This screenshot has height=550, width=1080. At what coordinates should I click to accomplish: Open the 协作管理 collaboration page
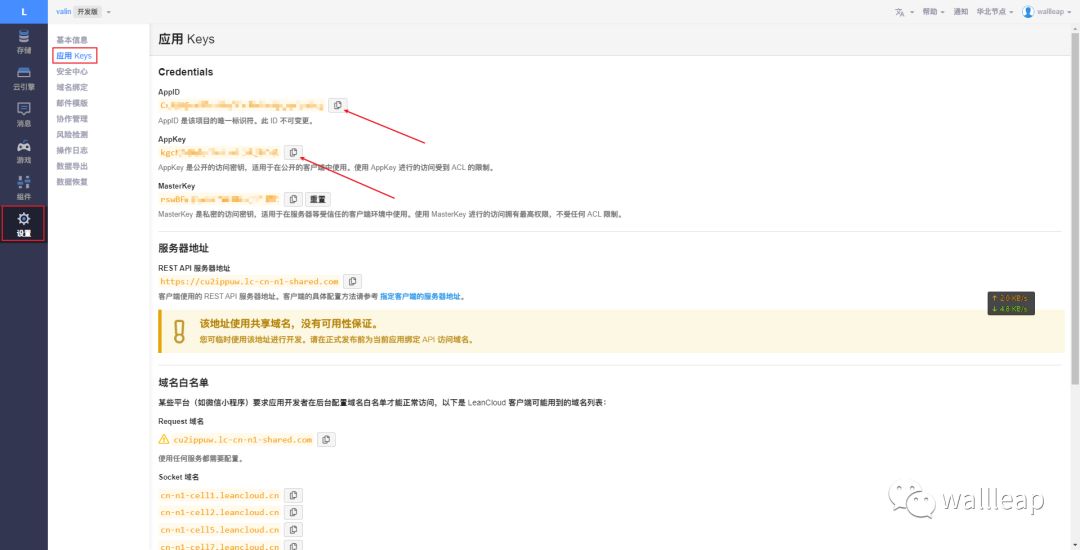coord(72,119)
